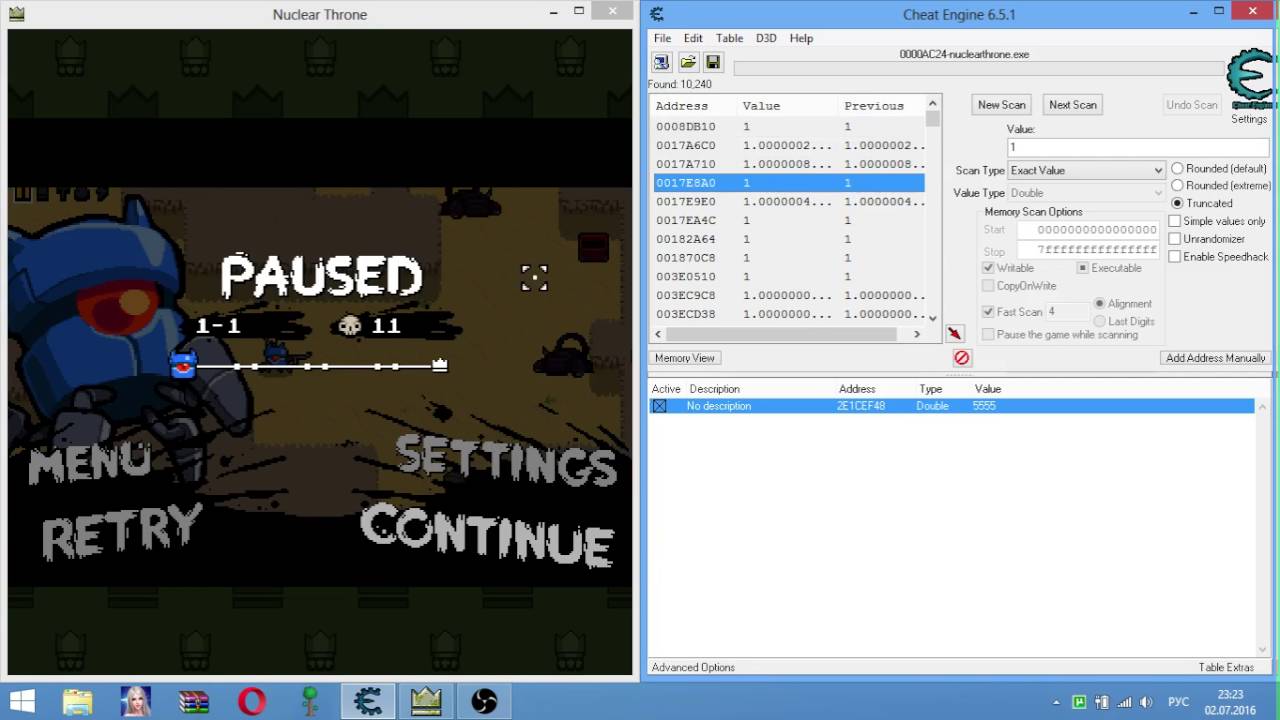Click the volume speaker tray icon
The width and height of the screenshot is (1280, 720).
(x=1146, y=702)
